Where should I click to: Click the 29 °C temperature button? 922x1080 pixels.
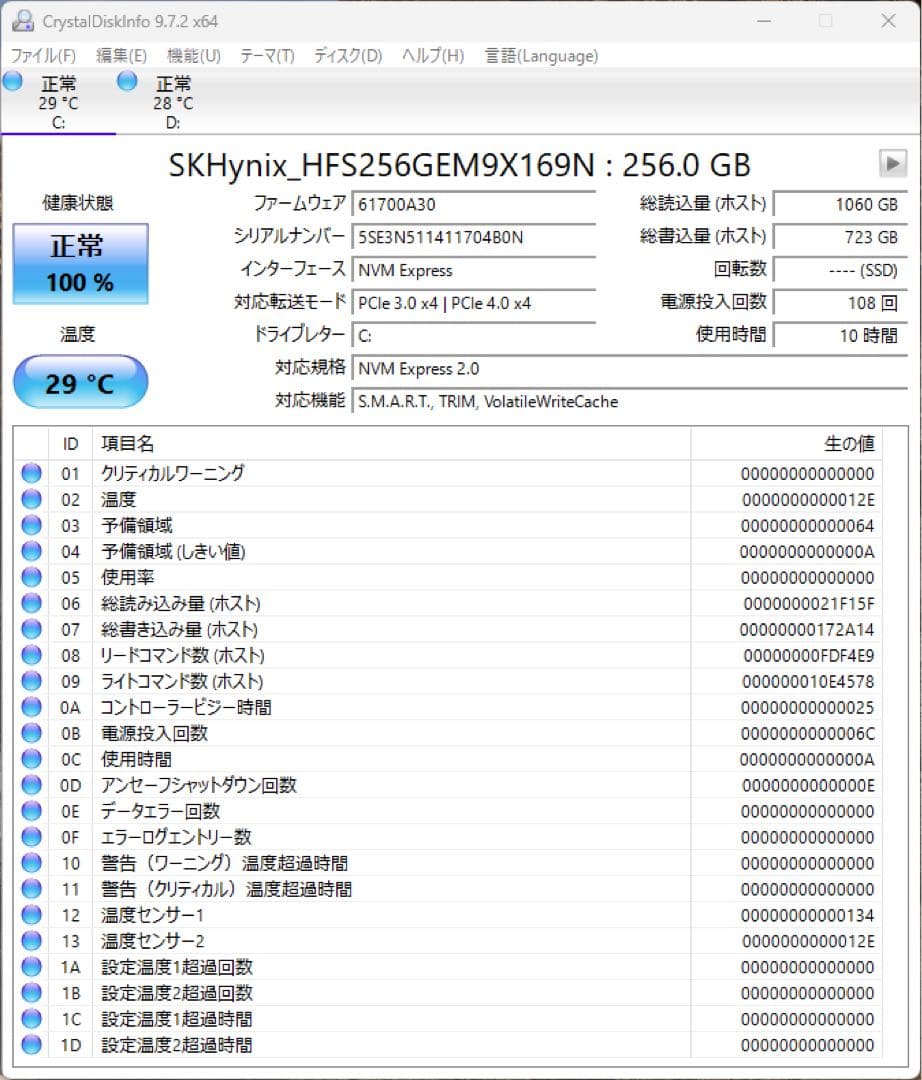pyautogui.click(x=80, y=382)
